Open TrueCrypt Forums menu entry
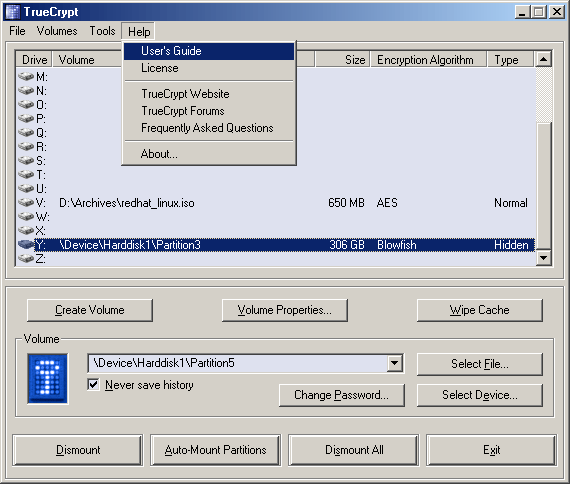Image resolution: width=570 pixels, height=484 pixels. 209,111
